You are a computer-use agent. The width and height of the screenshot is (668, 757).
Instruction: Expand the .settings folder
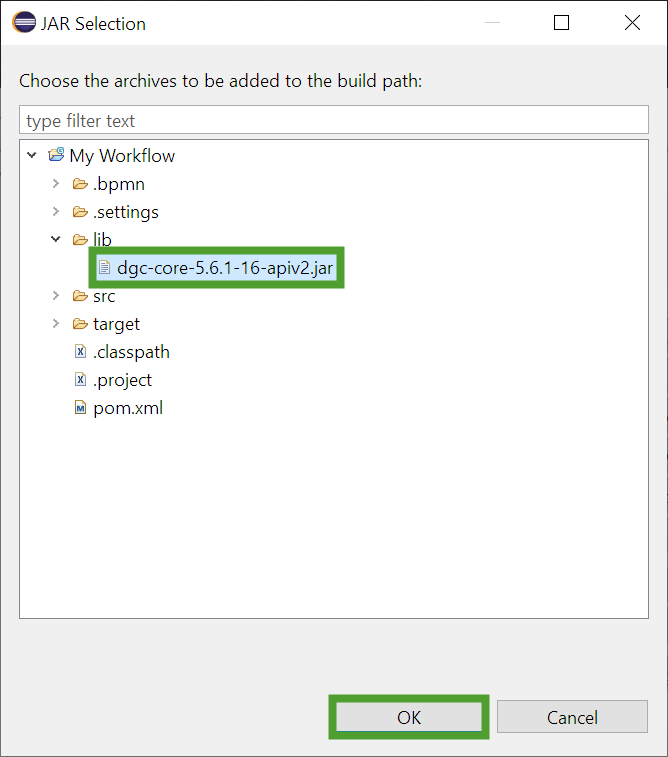(x=56, y=212)
